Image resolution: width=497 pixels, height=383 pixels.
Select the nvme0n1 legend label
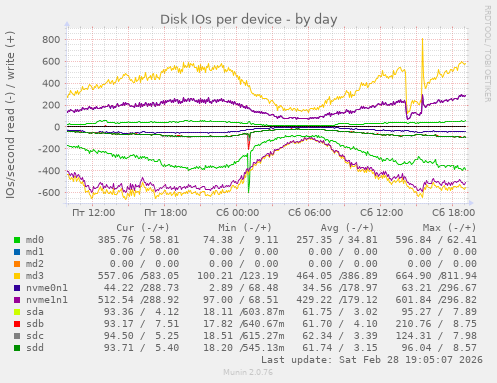coord(47,288)
